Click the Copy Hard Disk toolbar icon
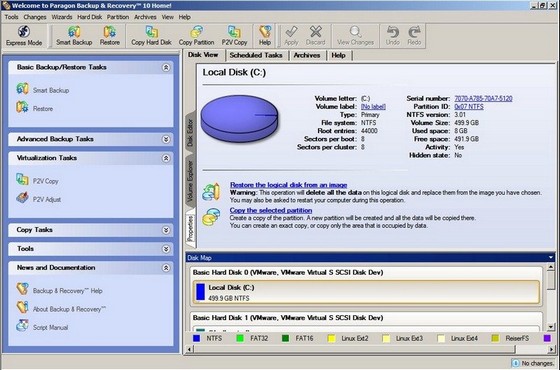The image size is (560, 370). pyautogui.click(x=151, y=36)
